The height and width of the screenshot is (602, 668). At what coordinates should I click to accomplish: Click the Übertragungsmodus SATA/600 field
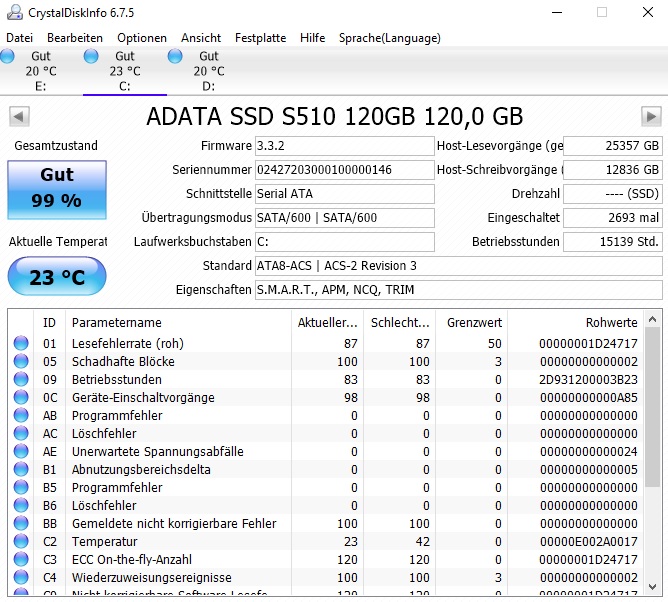click(345, 218)
